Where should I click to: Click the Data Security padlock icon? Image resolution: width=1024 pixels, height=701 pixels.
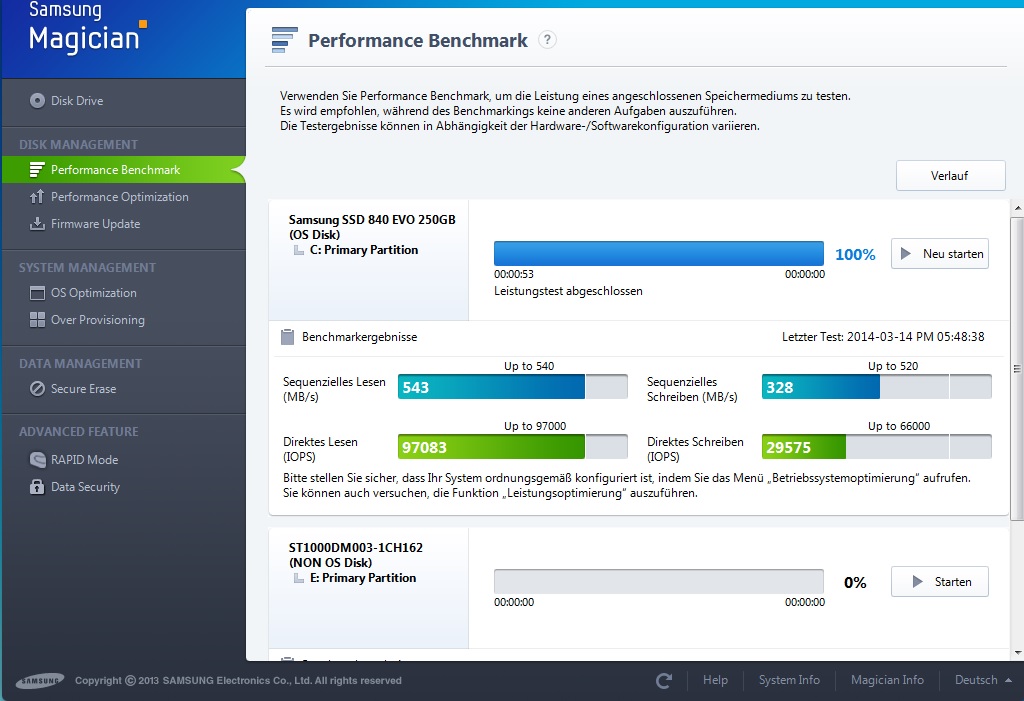(37, 487)
